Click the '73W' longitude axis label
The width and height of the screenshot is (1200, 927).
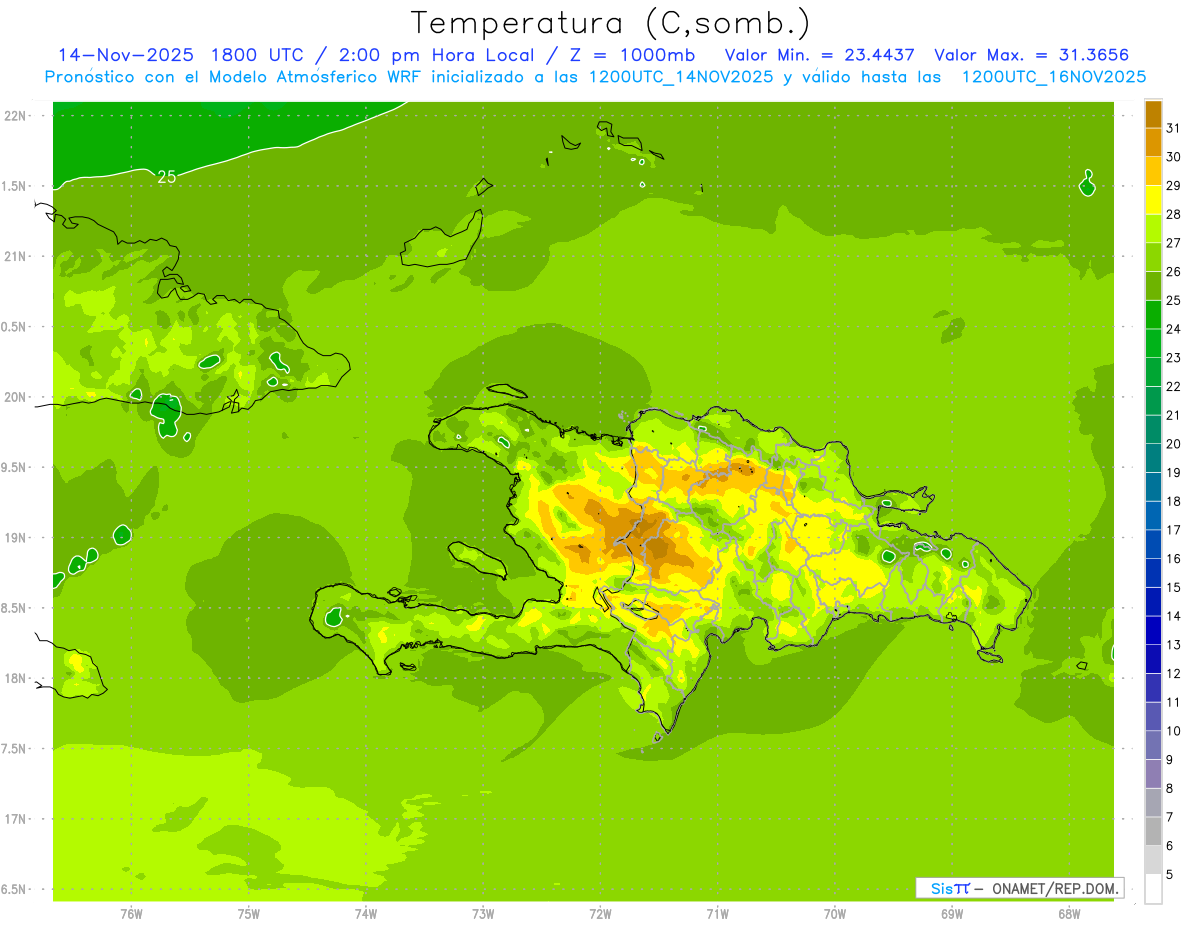click(483, 913)
